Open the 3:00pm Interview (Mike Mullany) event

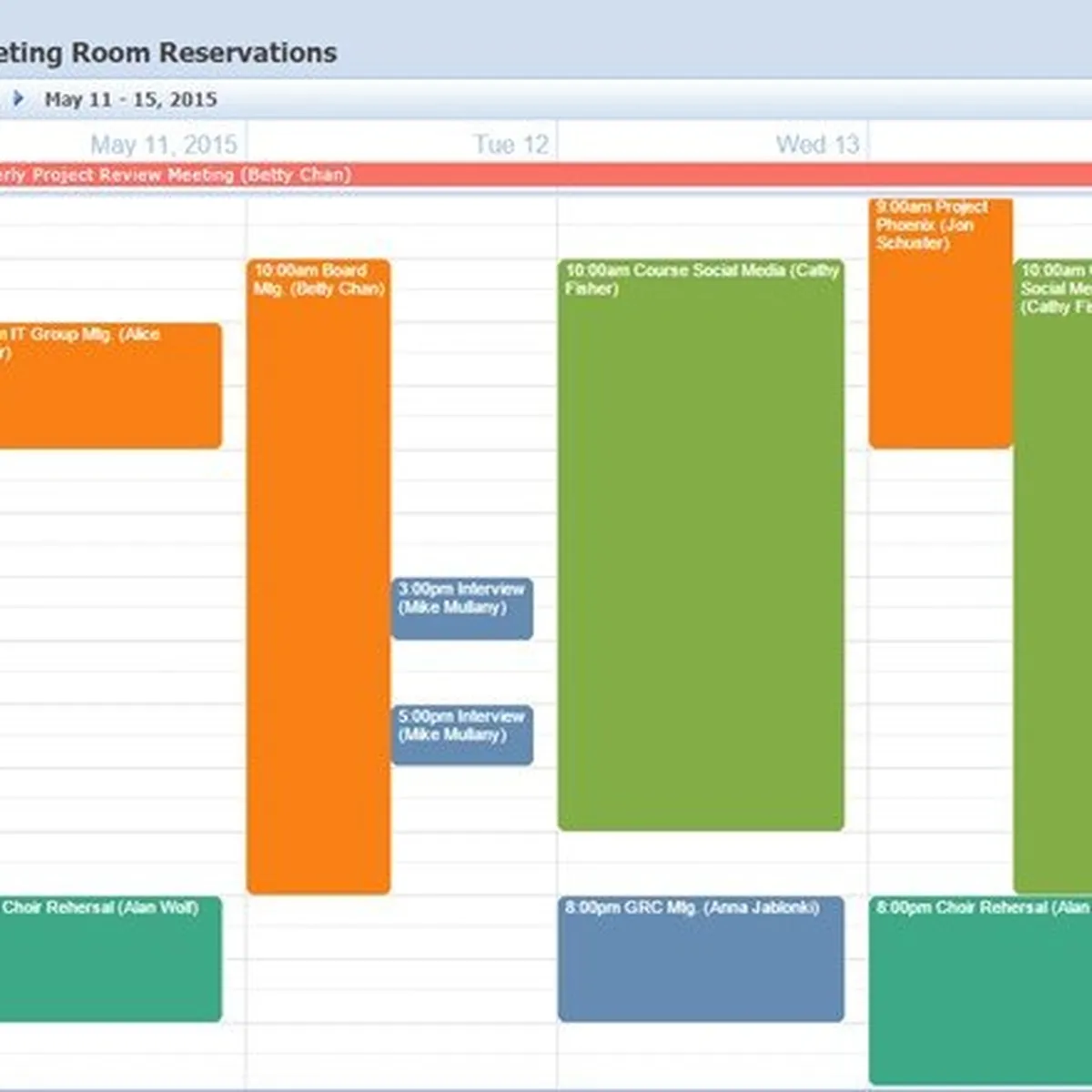point(462,608)
